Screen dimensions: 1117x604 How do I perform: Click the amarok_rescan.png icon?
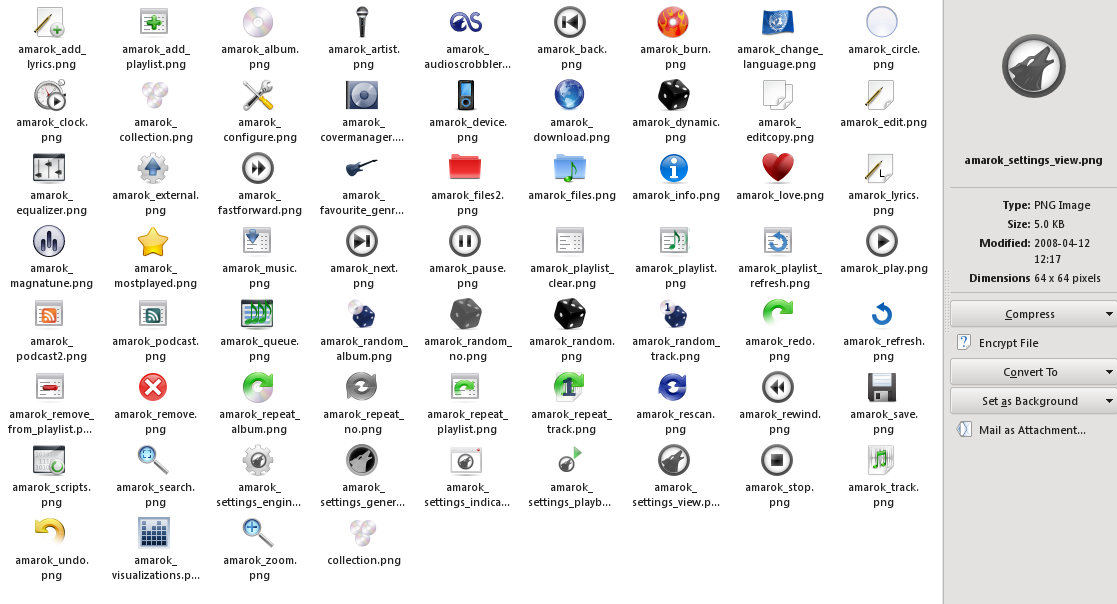pyautogui.click(x=674, y=387)
